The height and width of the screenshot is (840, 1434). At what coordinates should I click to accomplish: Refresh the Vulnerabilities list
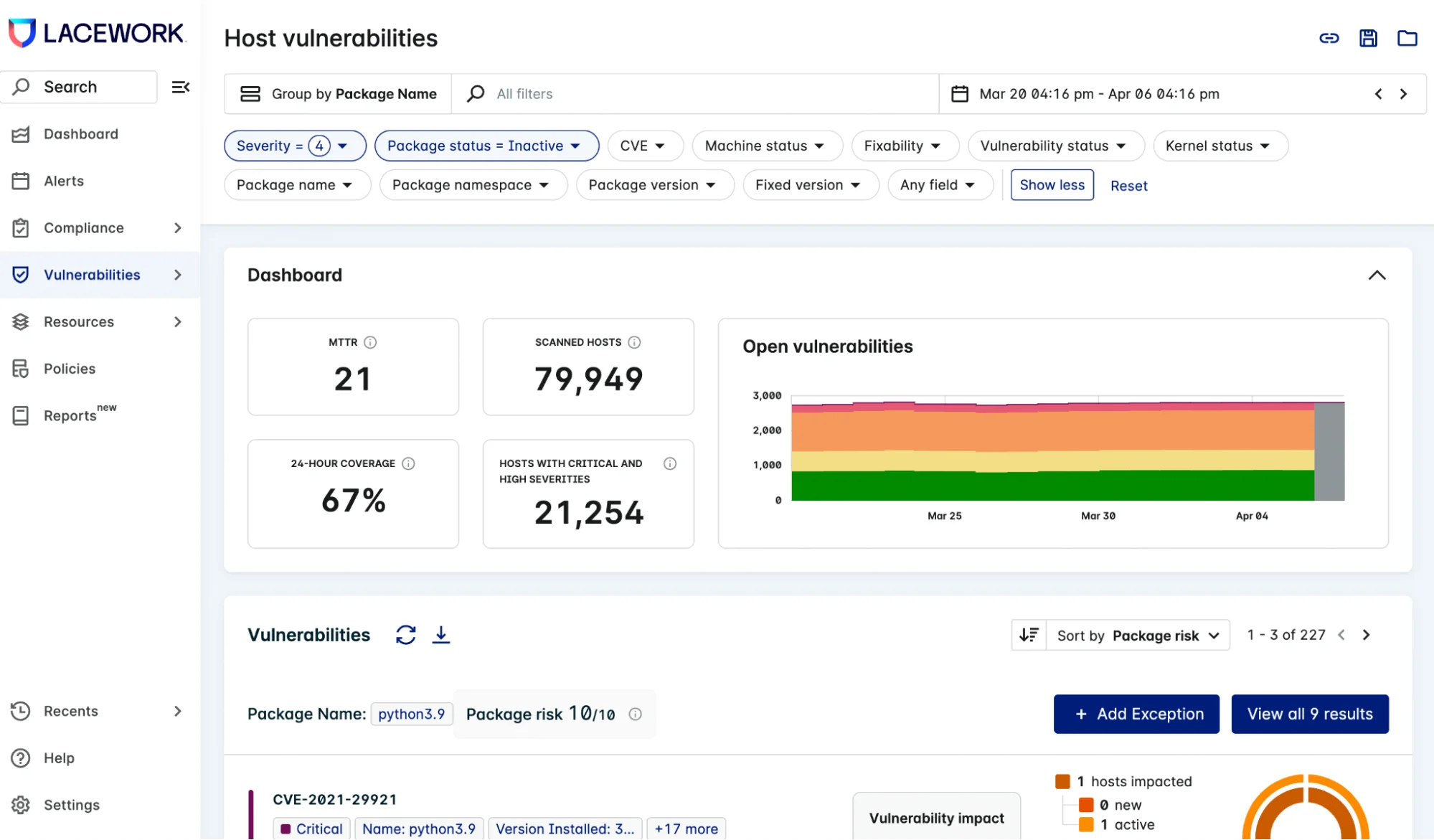tap(405, 635)
